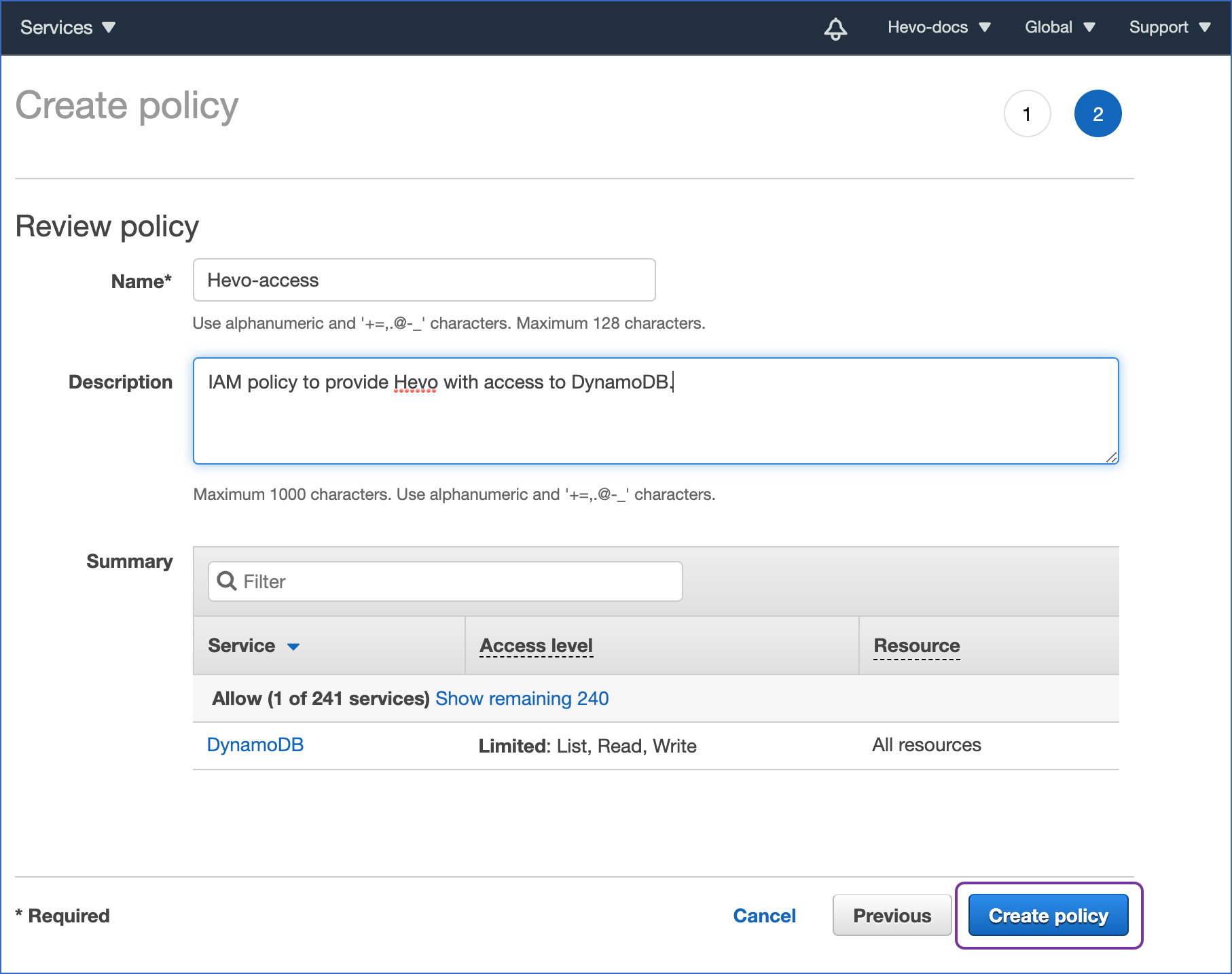
Task: Click the sort arrow next to Service
Action: [x=295, y=647]
